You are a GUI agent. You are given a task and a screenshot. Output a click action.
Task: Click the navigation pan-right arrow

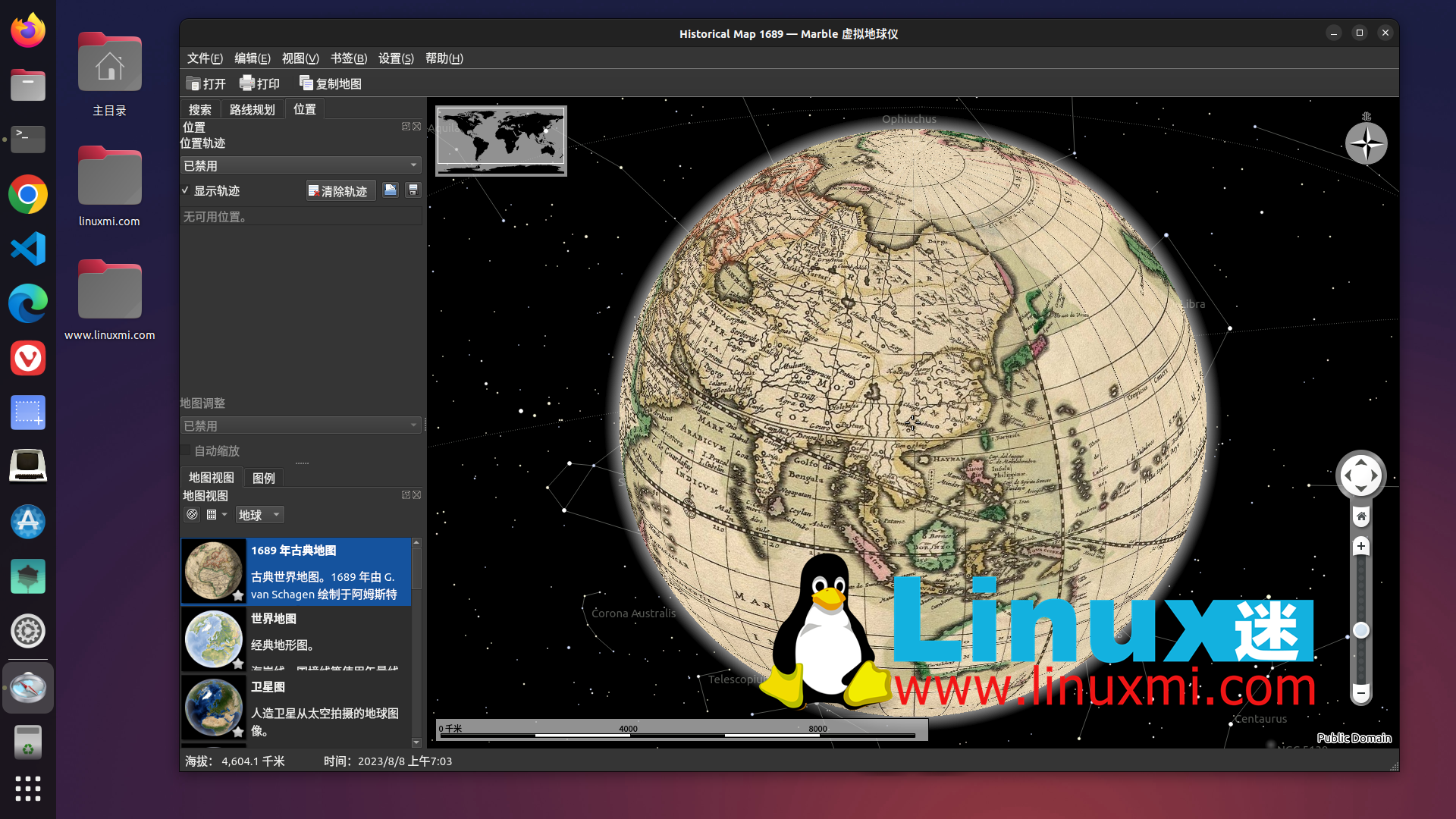(x=1376, y=475)
